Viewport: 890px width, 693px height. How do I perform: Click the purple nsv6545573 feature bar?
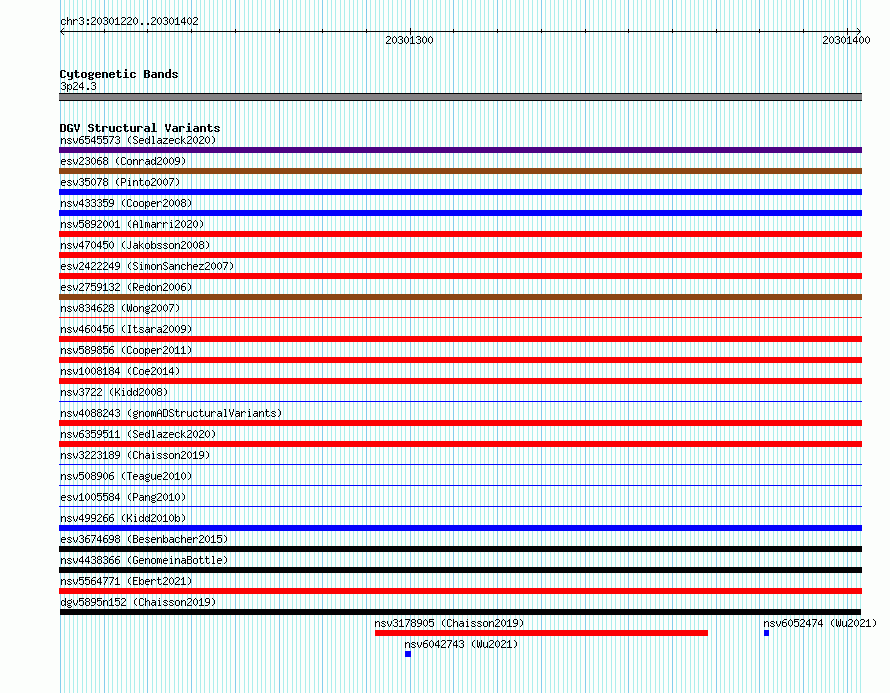460,150
